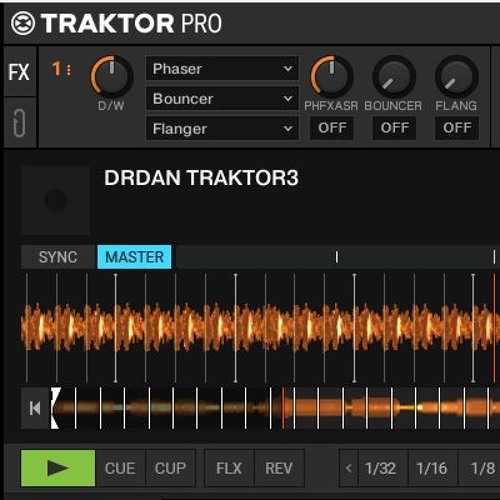Viewport: 500px width, 500px height.
Task: Click the stripe overview waveform
Action: (x=274, y=408)
